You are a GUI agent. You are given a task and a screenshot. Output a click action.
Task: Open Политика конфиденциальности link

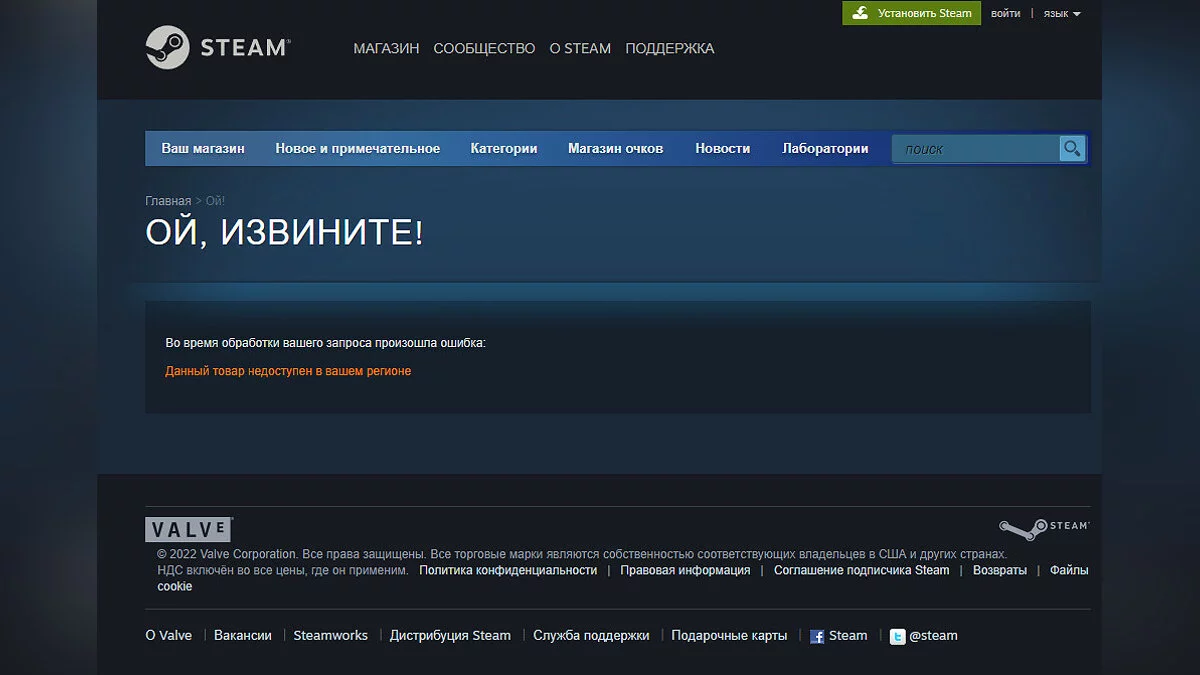coord(508,570)
